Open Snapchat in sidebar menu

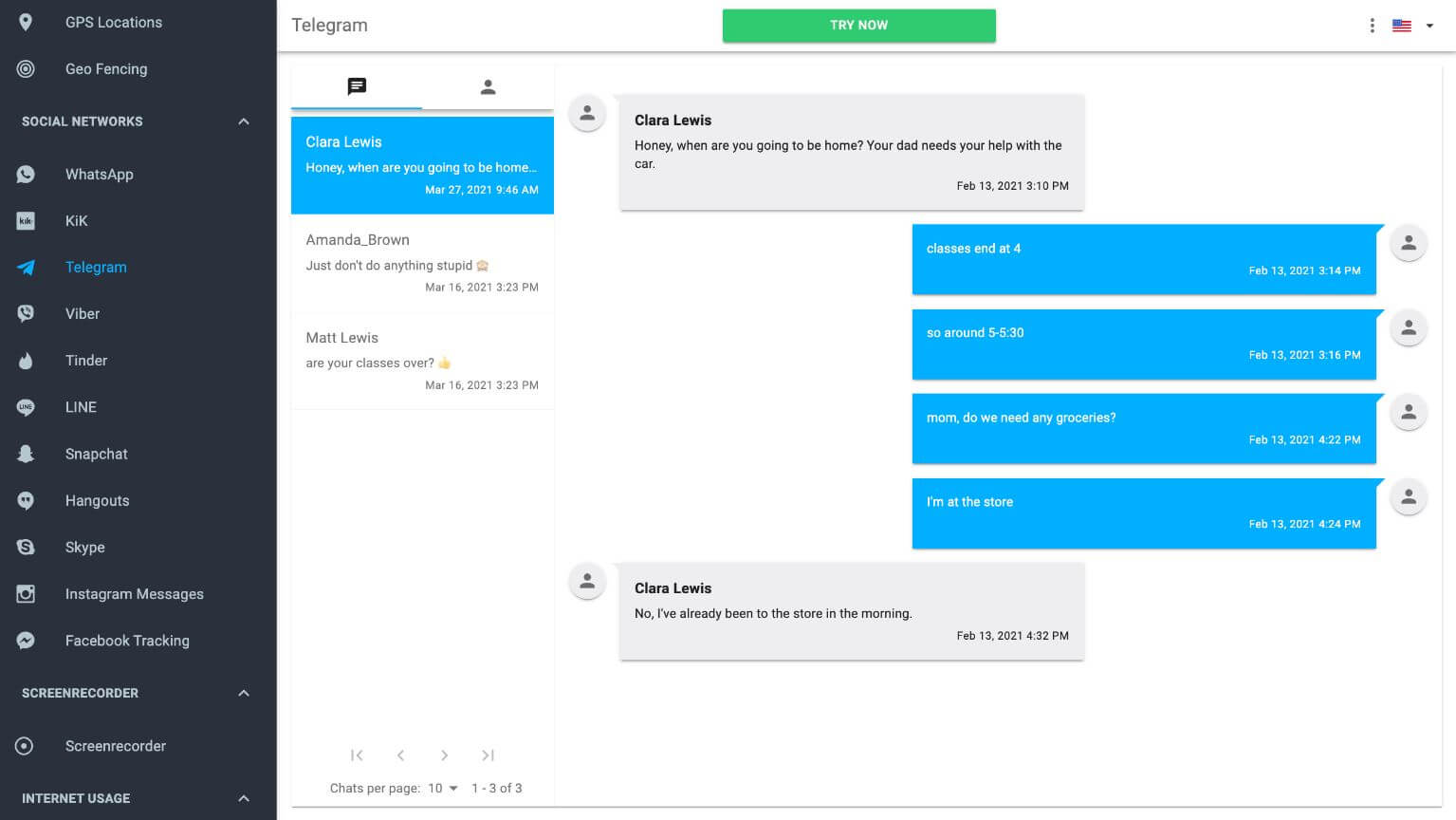pos(97,454)
